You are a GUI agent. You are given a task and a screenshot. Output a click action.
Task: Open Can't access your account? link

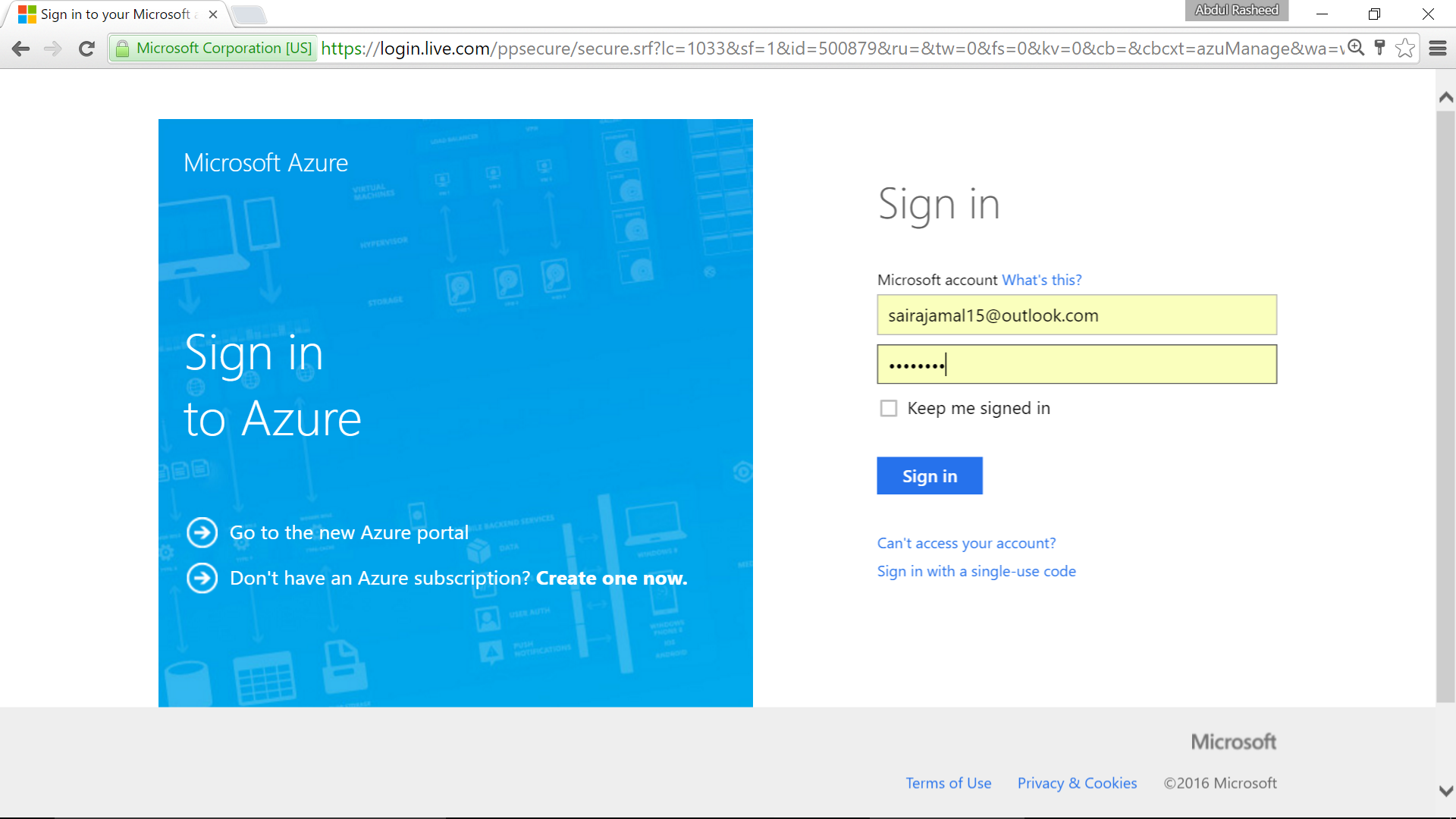966,543
